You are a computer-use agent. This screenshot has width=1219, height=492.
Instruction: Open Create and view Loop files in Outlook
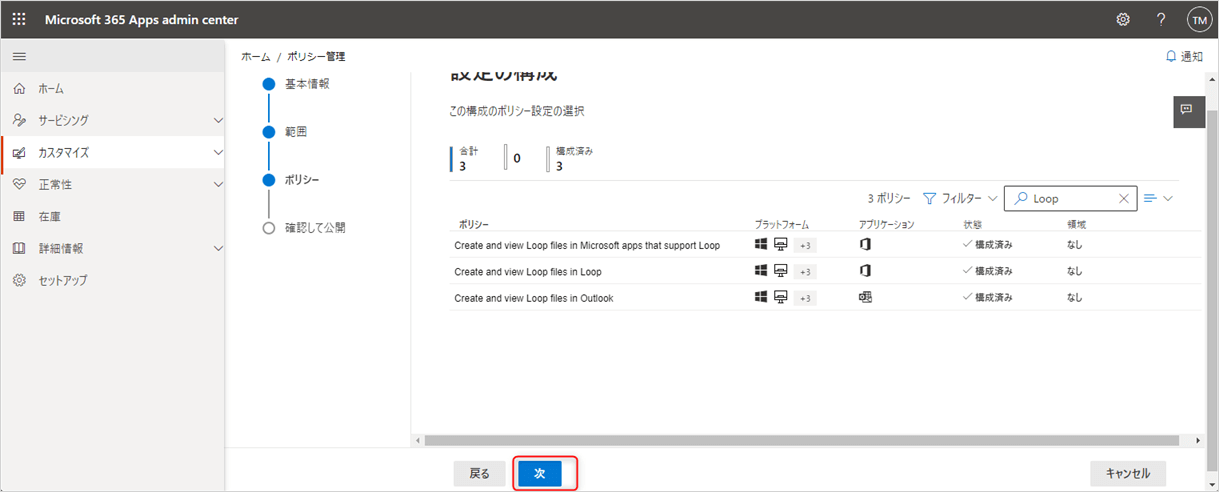(x=534, y=297)
